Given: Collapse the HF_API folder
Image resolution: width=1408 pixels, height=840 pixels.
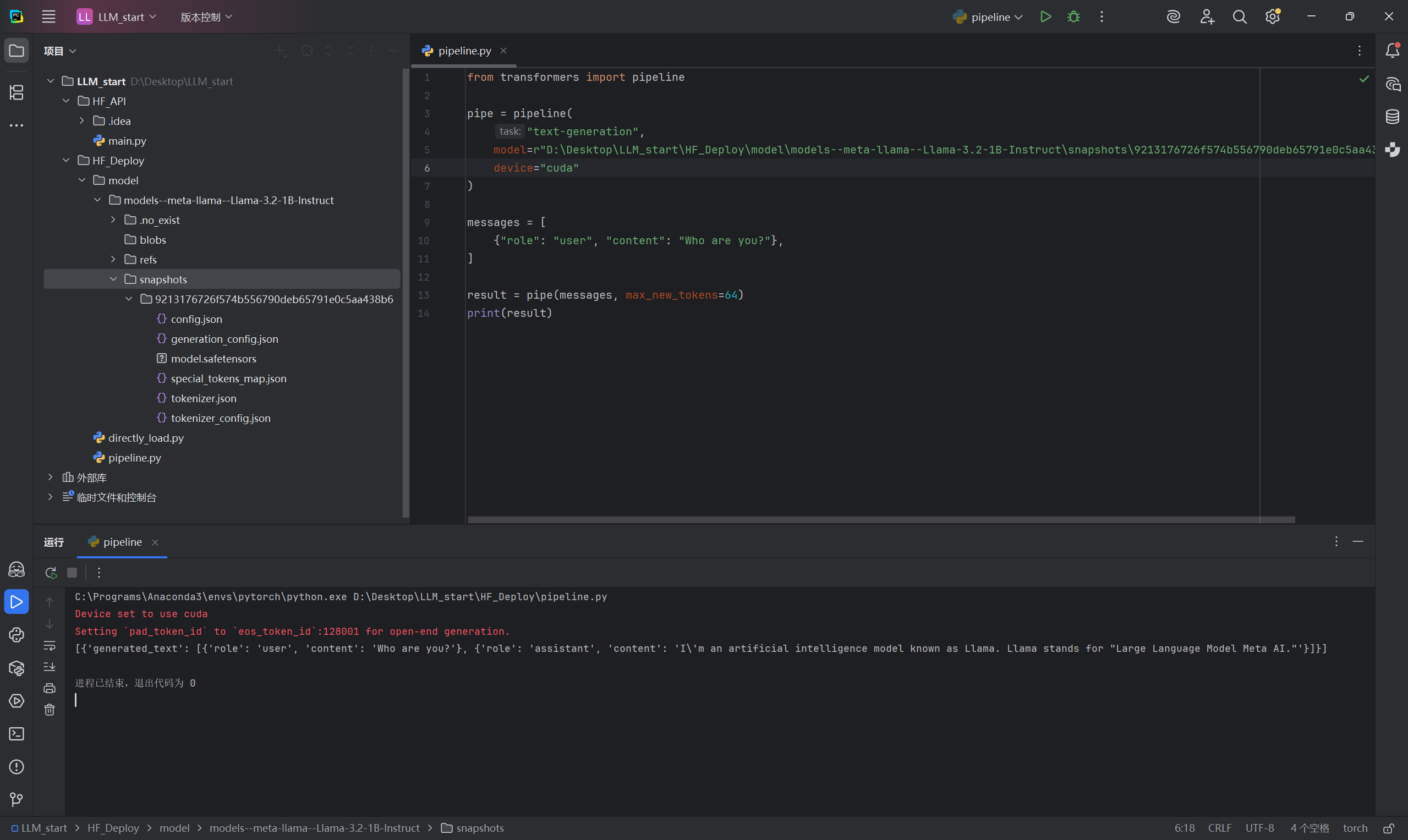Looking at the screenshot, I should click(x=66, y=101).
